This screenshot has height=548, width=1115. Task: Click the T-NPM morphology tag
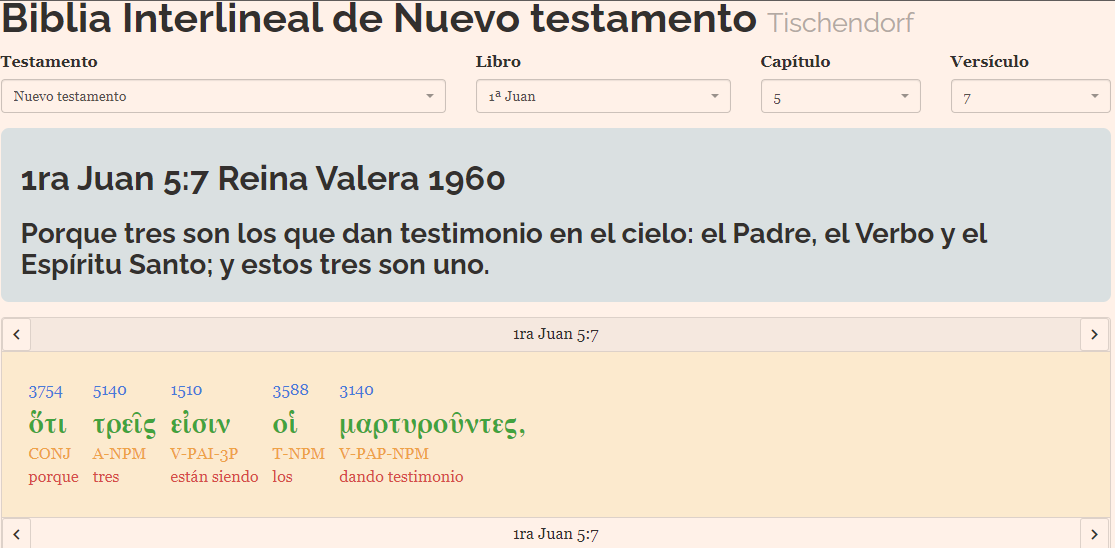click(x=299, y=453)
